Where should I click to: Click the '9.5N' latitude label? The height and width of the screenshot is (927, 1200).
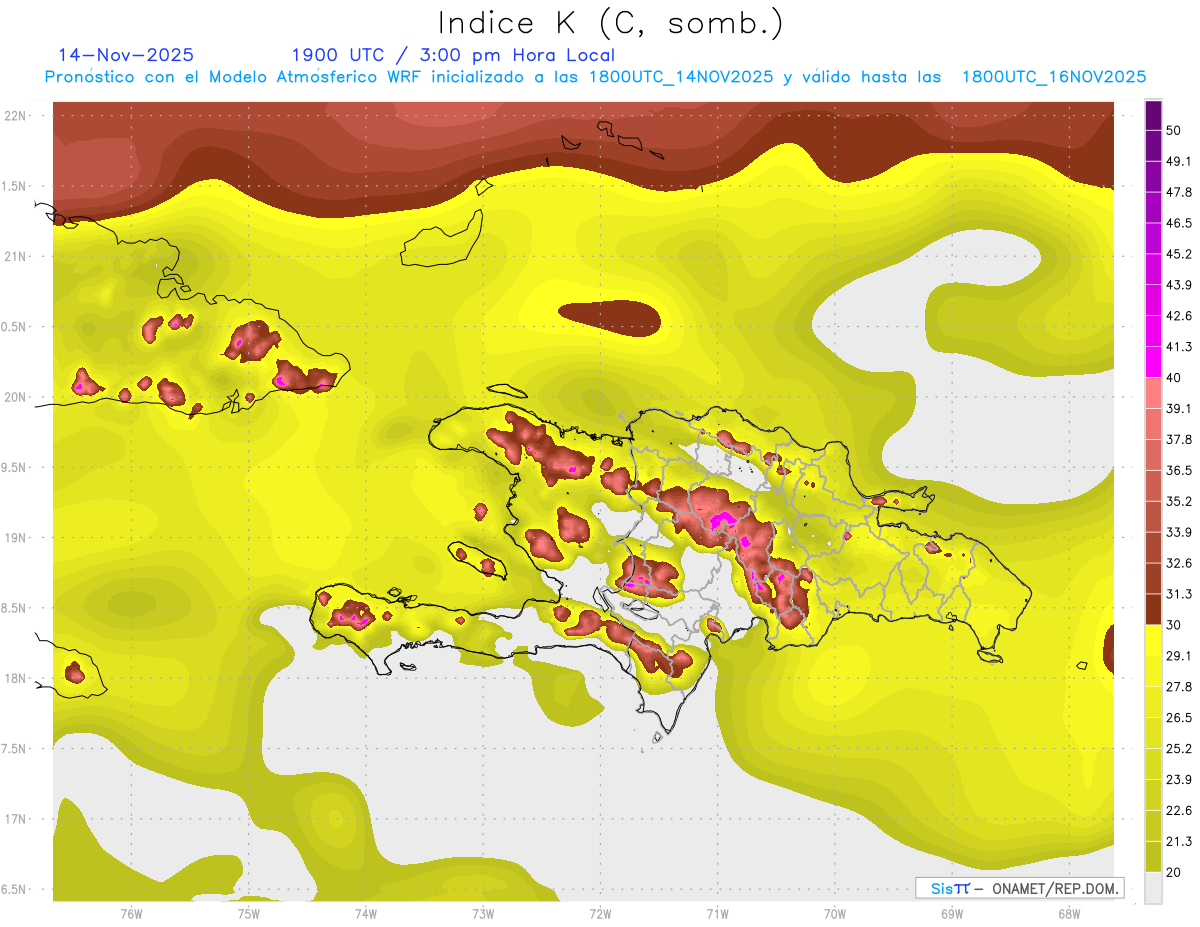coord(15,467)
